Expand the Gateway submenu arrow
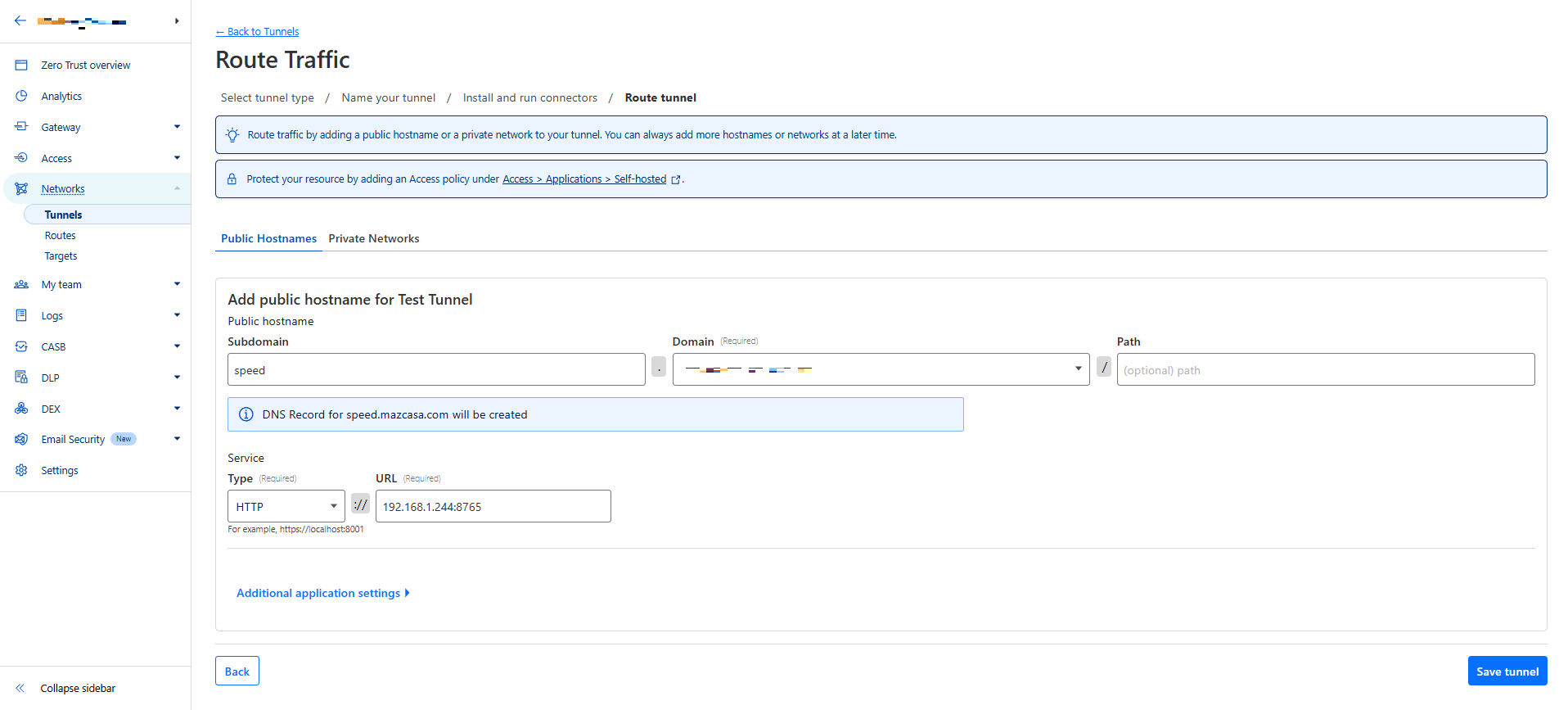 pos(177,127)
